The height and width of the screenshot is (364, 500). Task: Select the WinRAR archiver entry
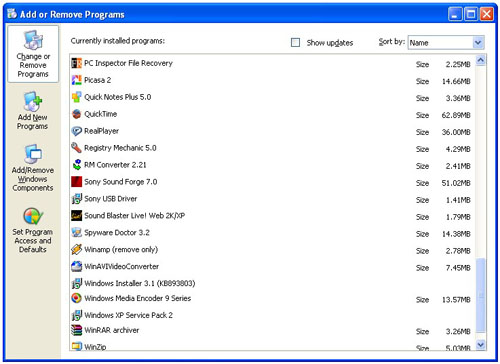[272, 330]
